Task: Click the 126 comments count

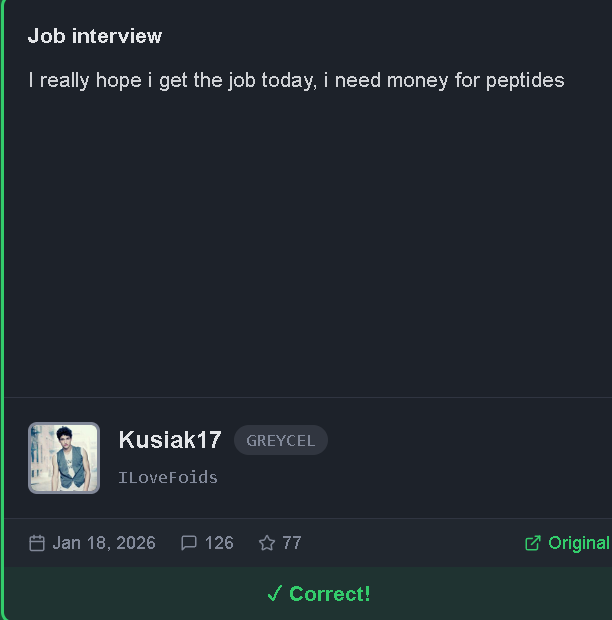Action: point(219,543)
